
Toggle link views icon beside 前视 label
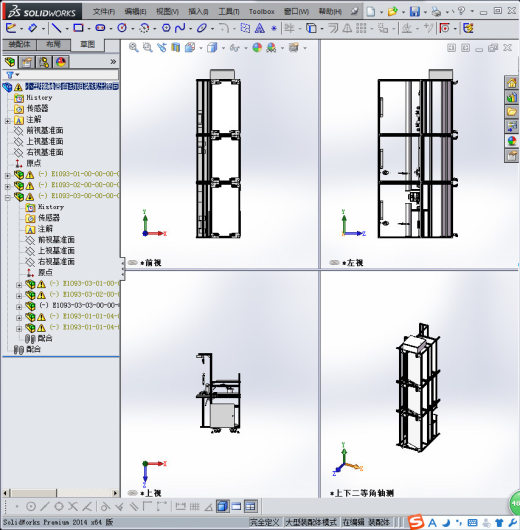coord(132,263)
